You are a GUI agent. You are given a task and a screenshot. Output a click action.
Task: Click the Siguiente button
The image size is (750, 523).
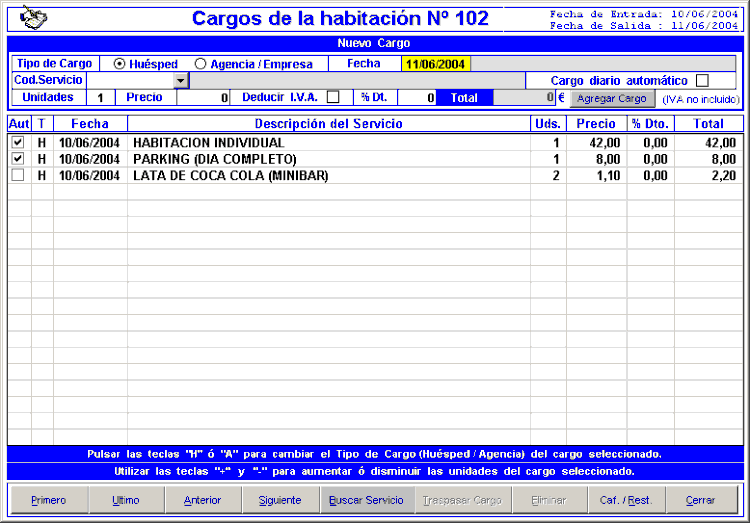coord(280,500)
